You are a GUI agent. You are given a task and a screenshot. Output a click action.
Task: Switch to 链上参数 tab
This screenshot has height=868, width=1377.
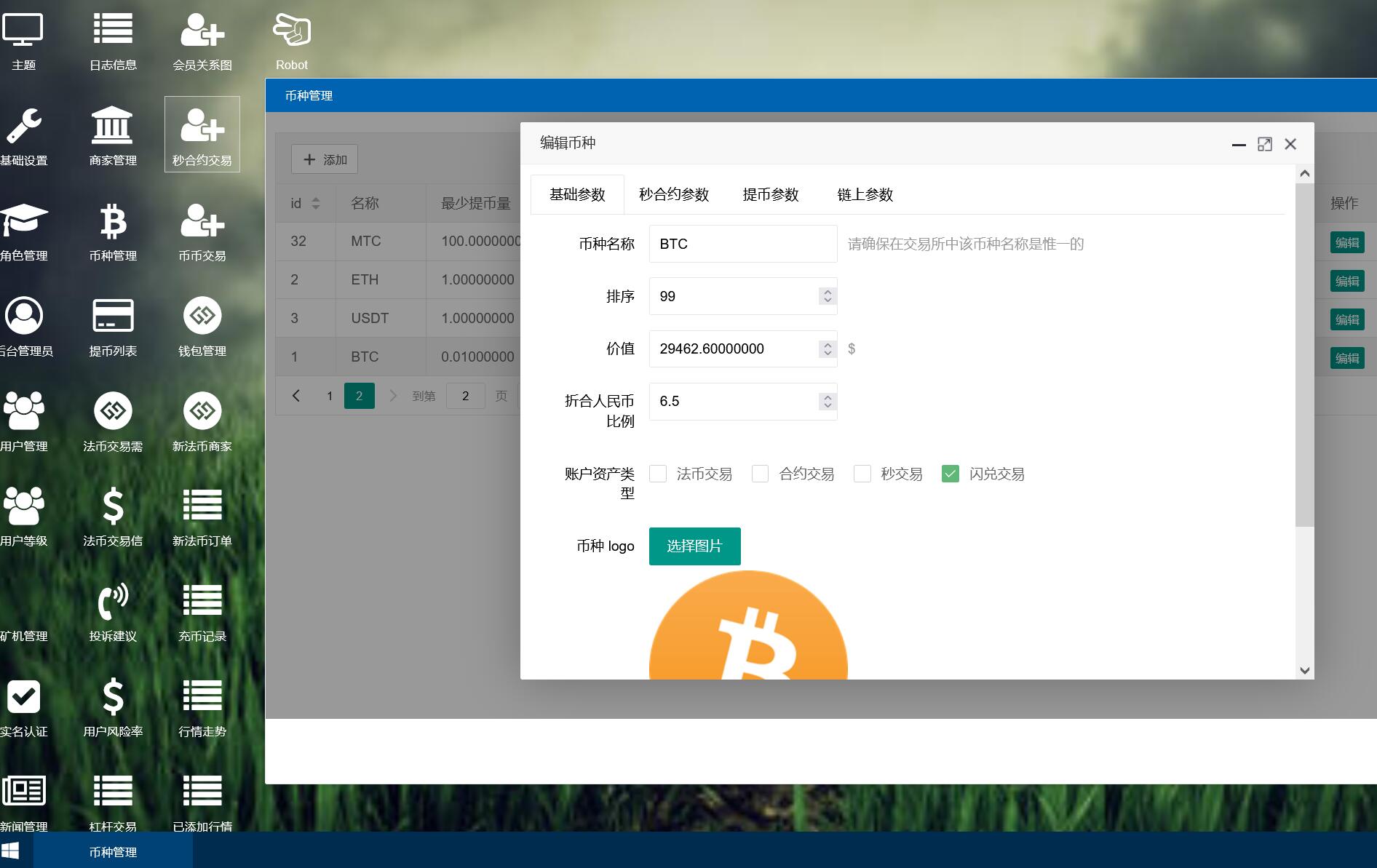pos(865,194)
